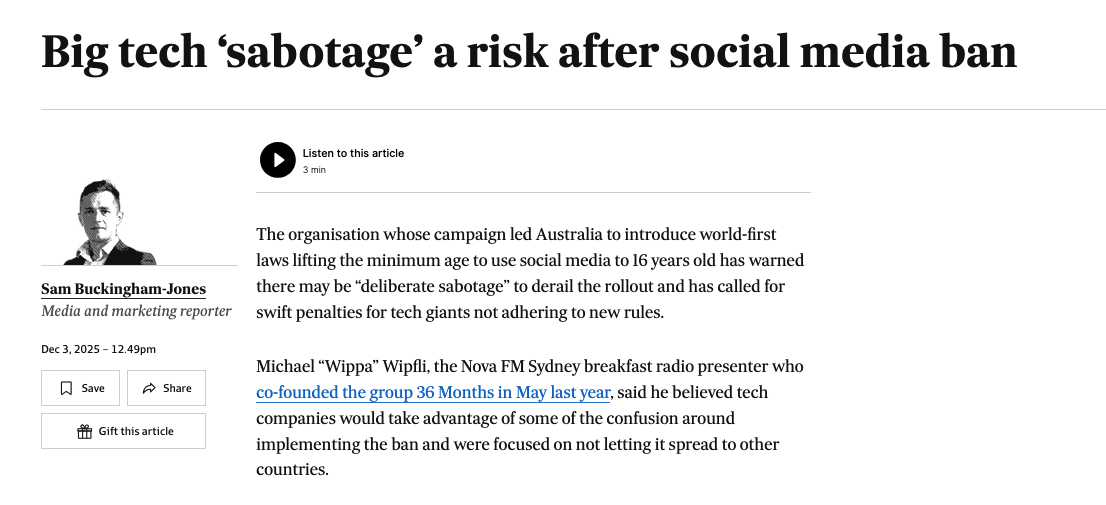Viewport: 1106px width, 505px height.
Task: Click the bookmark icon in the Save button
Action: pyautogui.click(x=66, y=388)
